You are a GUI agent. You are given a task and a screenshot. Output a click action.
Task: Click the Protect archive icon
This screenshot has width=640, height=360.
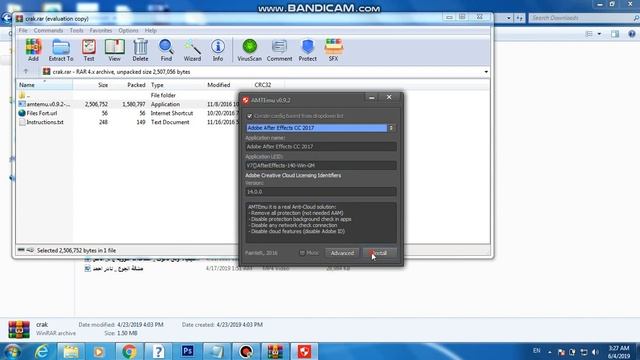tap(307, 50)
